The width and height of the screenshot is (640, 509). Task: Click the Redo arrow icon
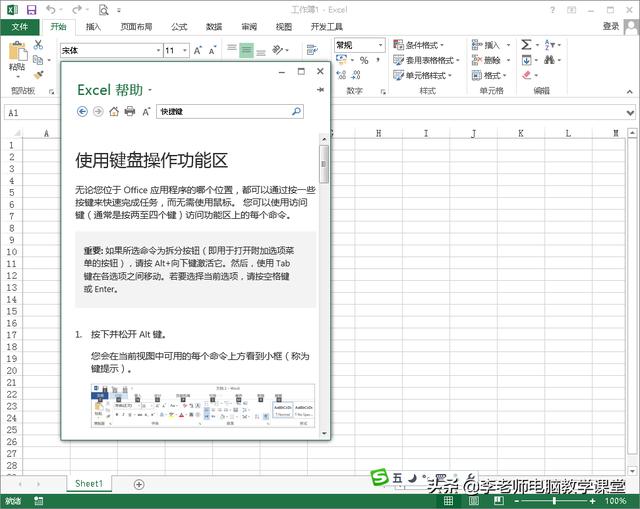pyautogui.click(x=77, y=9)
